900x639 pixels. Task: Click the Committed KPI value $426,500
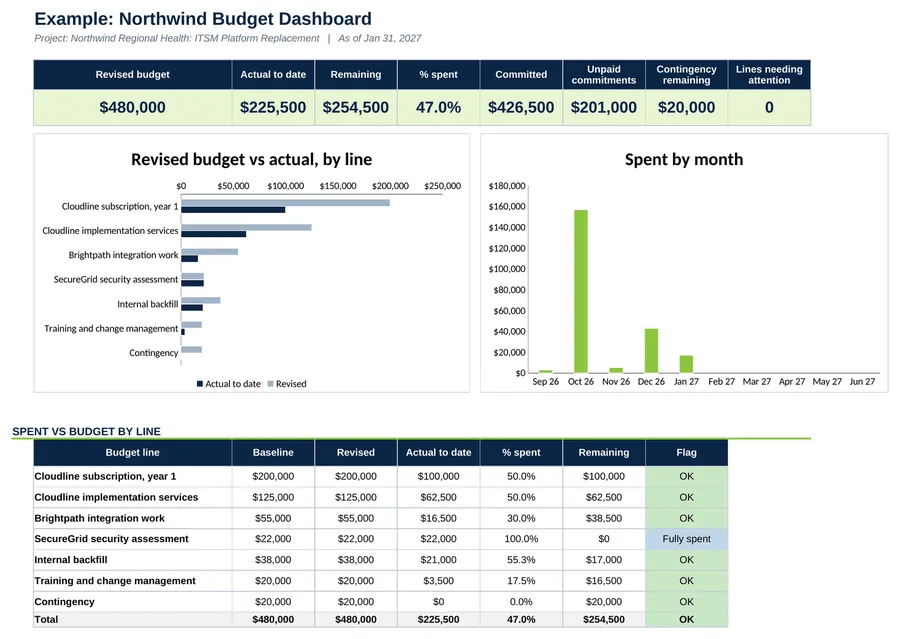point(521,107)
